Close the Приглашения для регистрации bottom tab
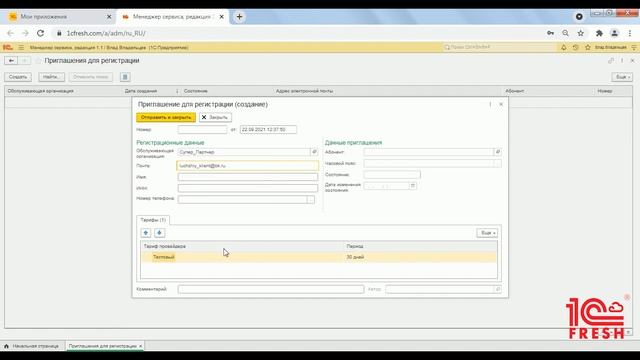The image size is (640, 360). pos(141,346)
